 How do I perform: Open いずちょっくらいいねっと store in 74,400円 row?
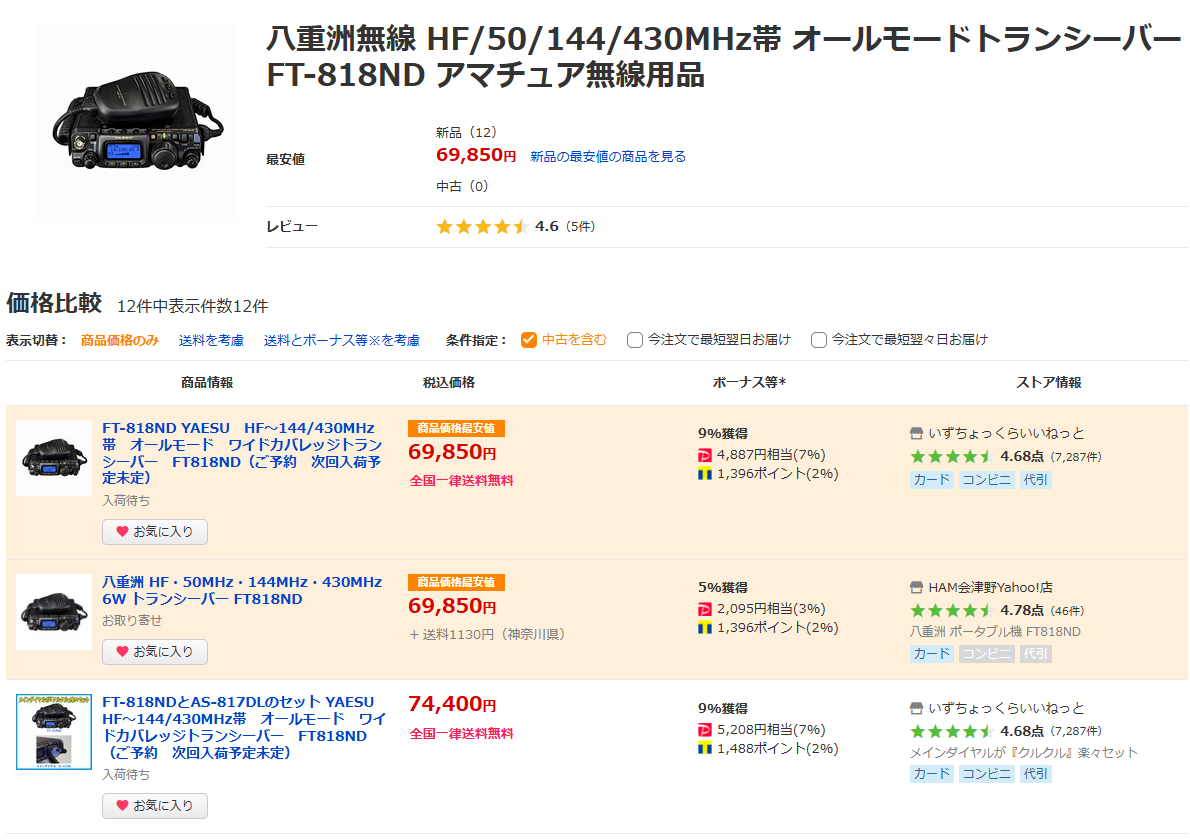click(x=1006, y=708)
